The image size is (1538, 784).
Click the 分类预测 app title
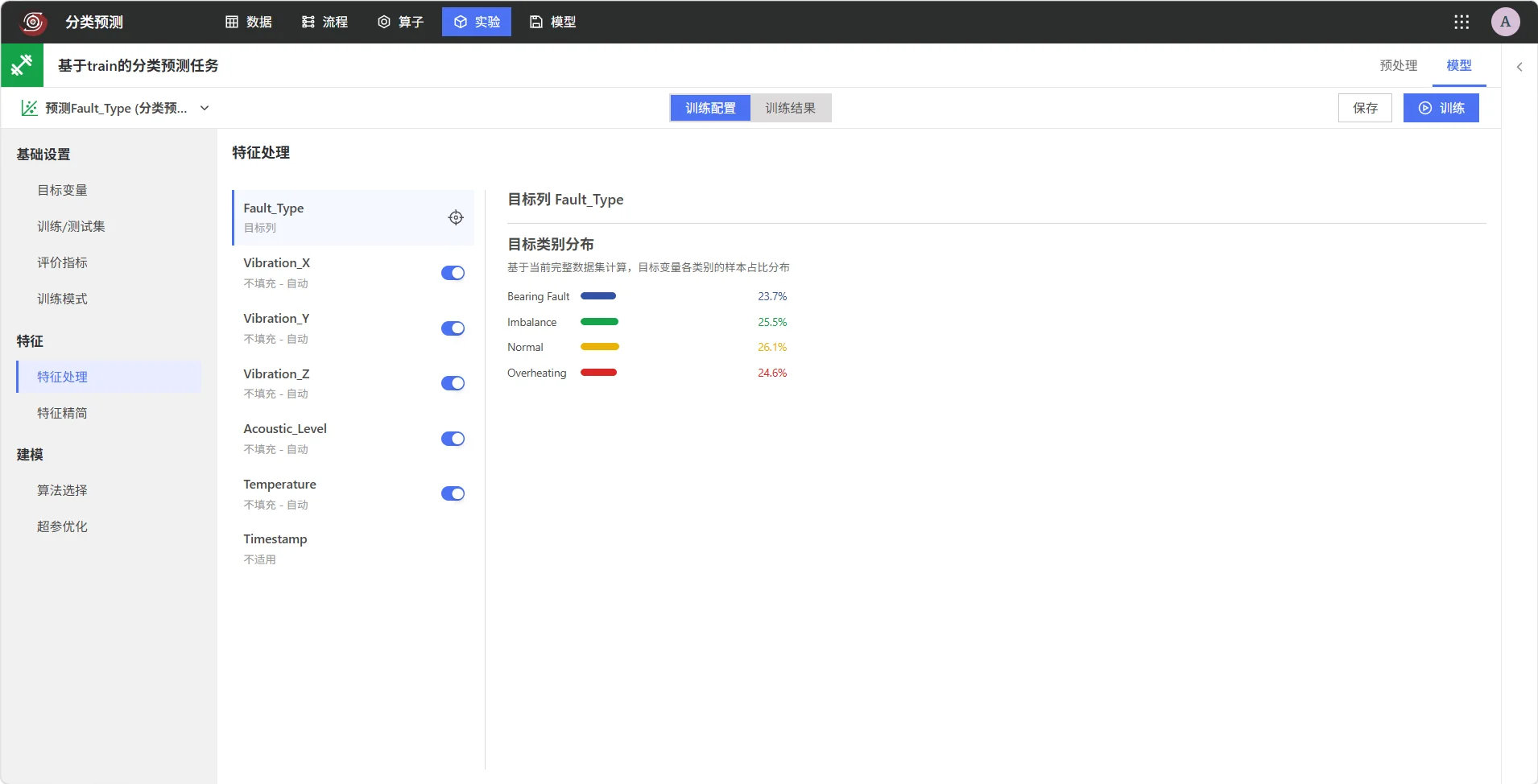point(94,22)
